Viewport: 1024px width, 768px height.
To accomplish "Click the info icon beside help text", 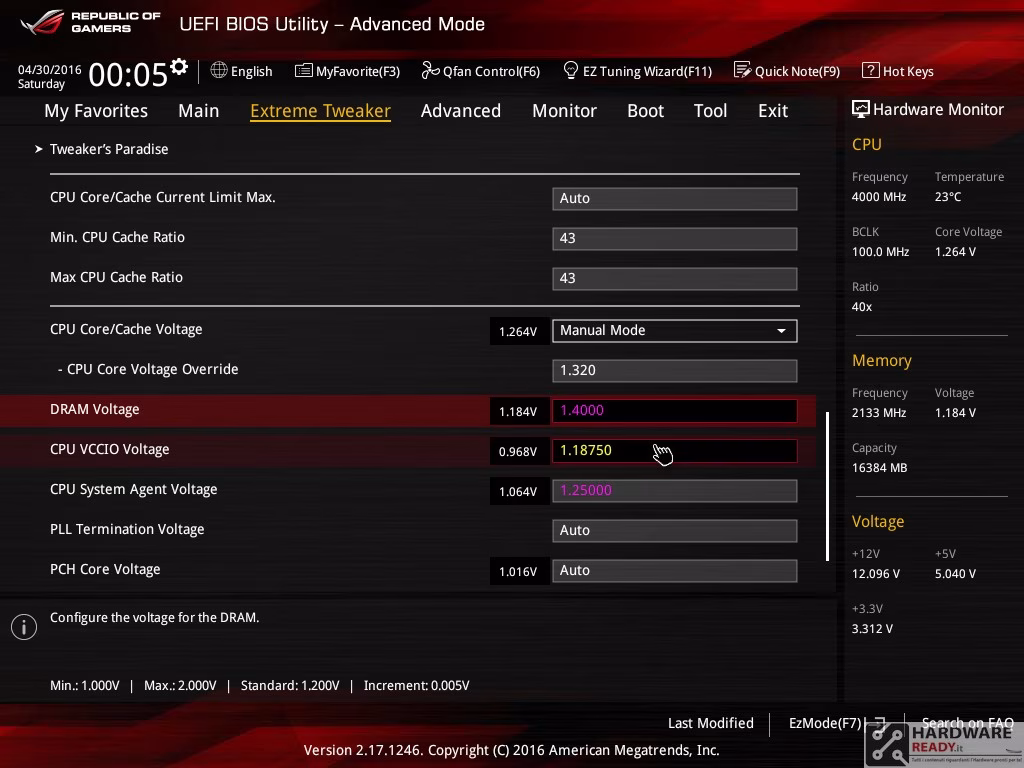I will click(x=24, y=627).
